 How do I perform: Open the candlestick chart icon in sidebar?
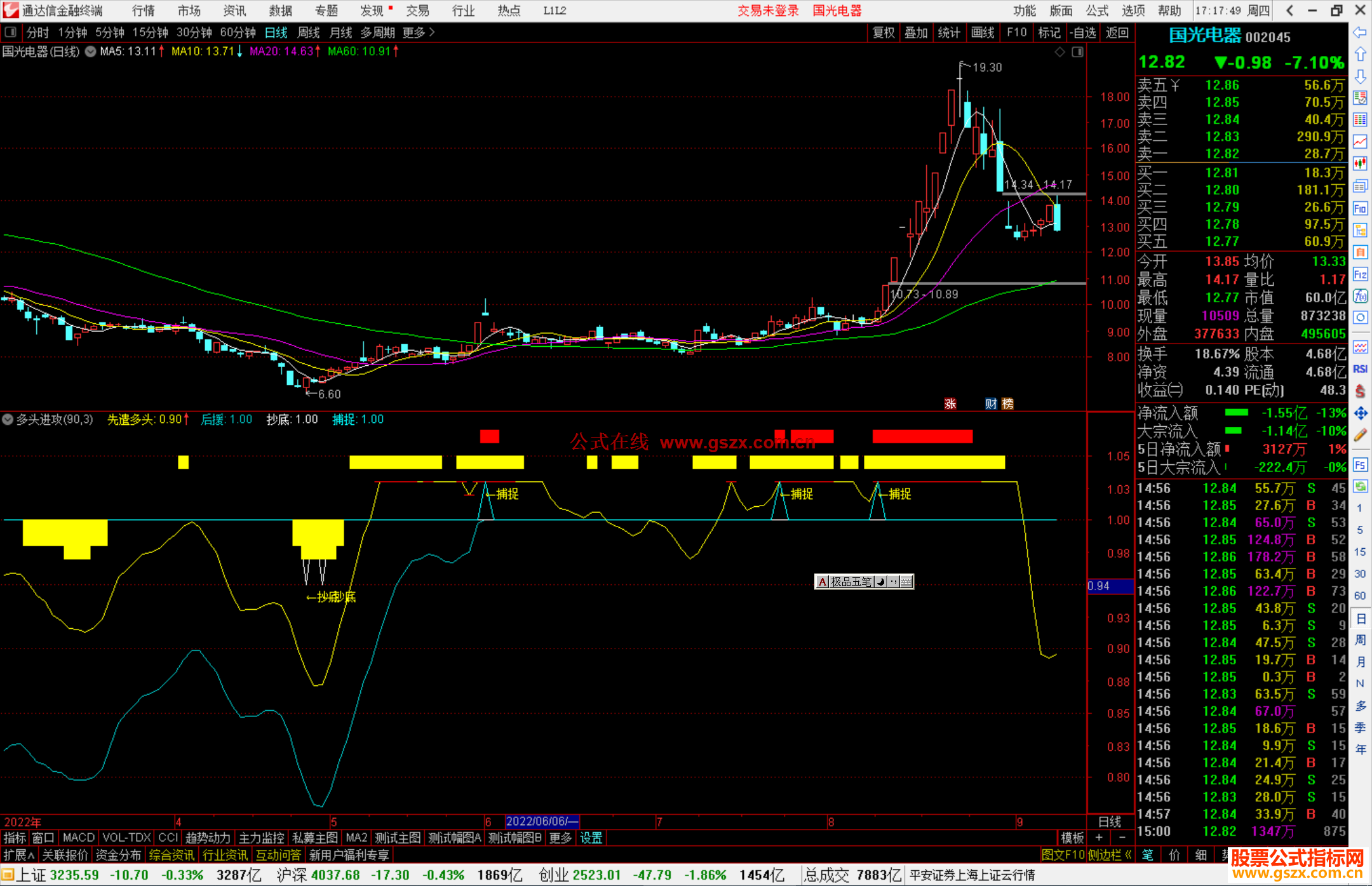1360,164
